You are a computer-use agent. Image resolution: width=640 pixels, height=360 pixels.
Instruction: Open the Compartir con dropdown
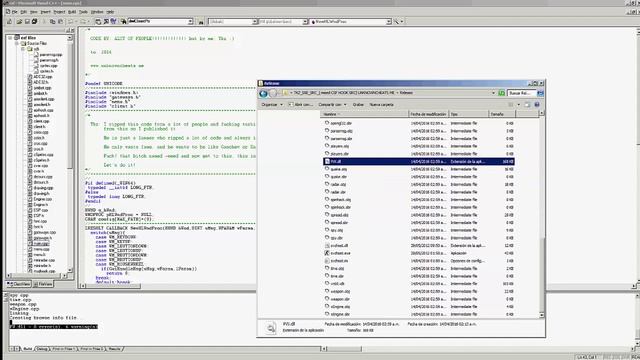click(x=332, y=105)
